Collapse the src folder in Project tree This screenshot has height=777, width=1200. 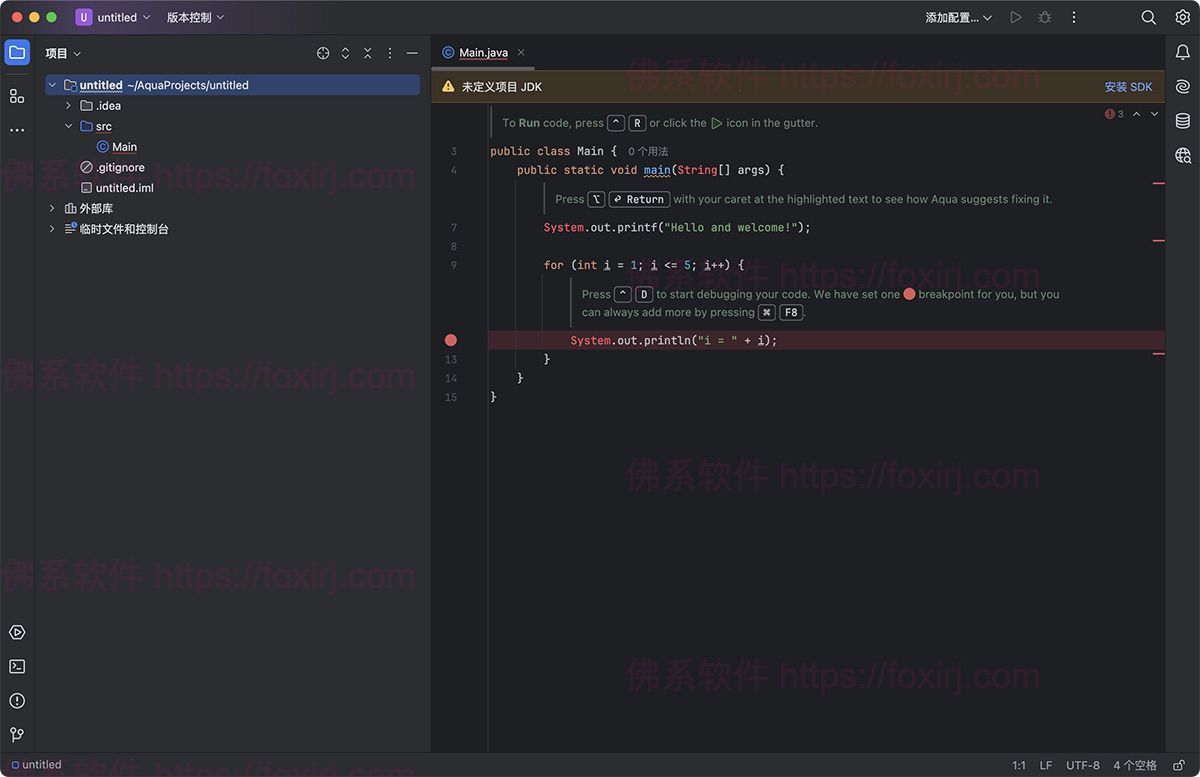tap(68, 126)
